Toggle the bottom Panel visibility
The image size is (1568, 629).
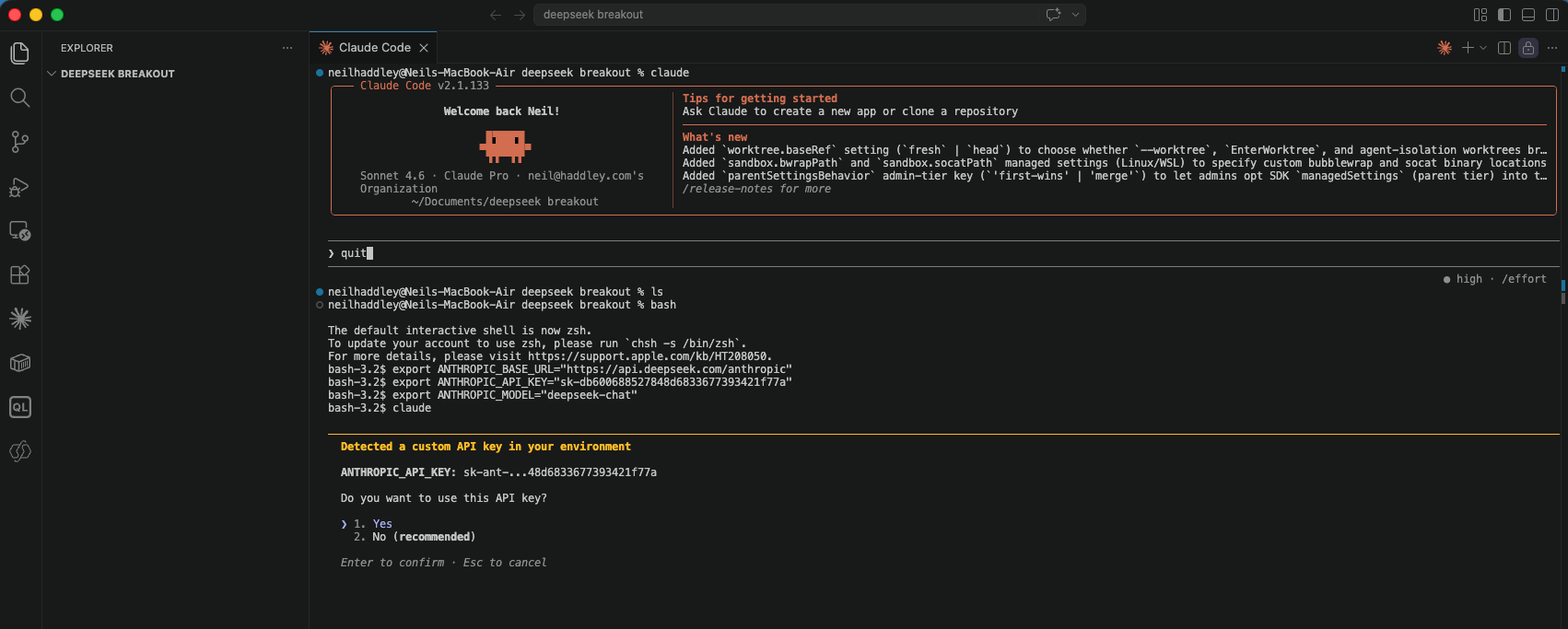(x=1528, y=15)
